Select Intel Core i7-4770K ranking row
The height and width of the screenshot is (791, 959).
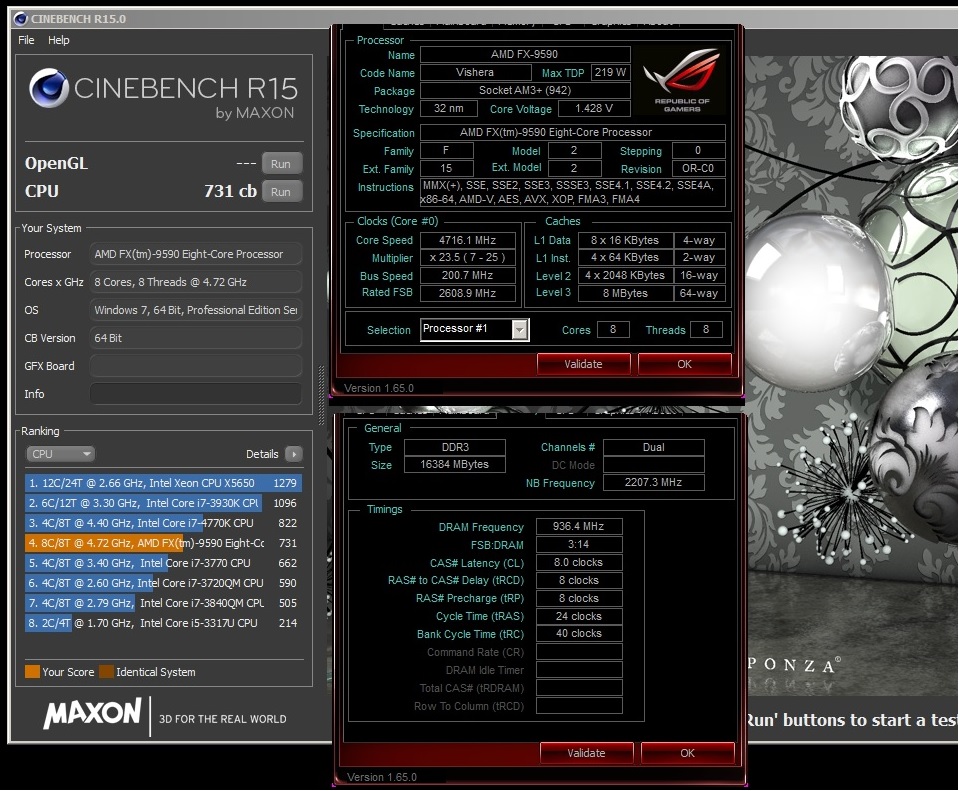click(163, 523)
